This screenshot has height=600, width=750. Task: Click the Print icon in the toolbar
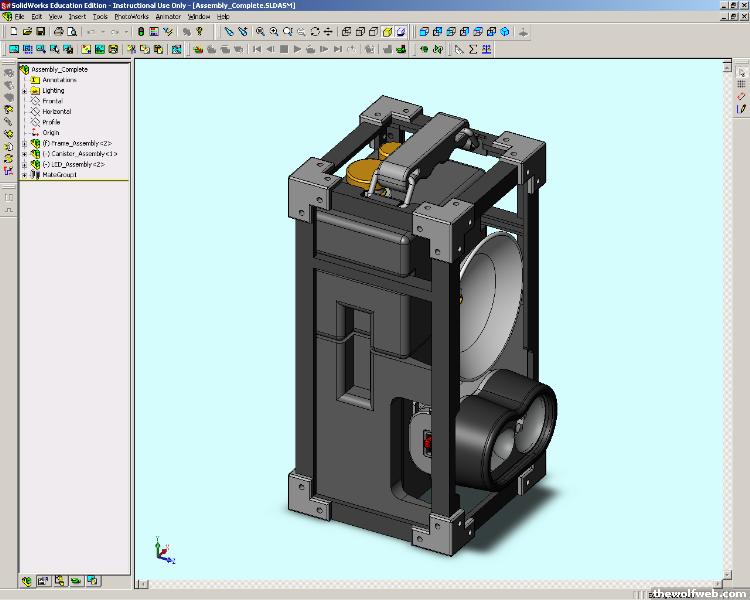tap(58, 32)
